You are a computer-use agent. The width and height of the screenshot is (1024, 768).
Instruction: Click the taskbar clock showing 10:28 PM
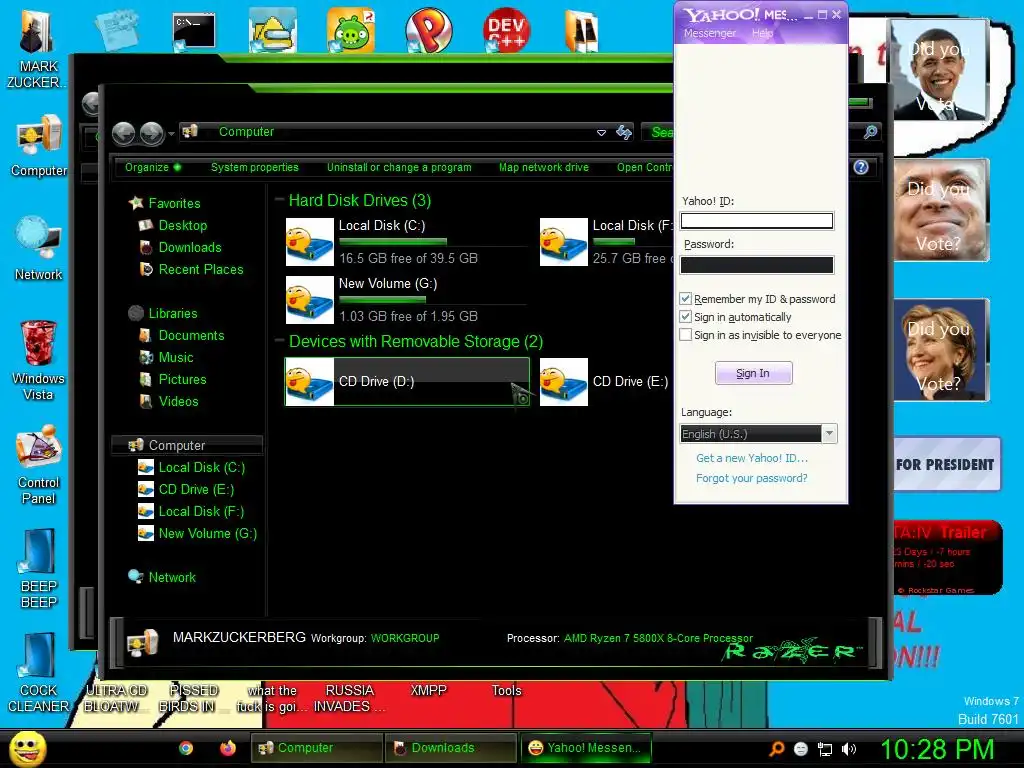coord(936,749)
